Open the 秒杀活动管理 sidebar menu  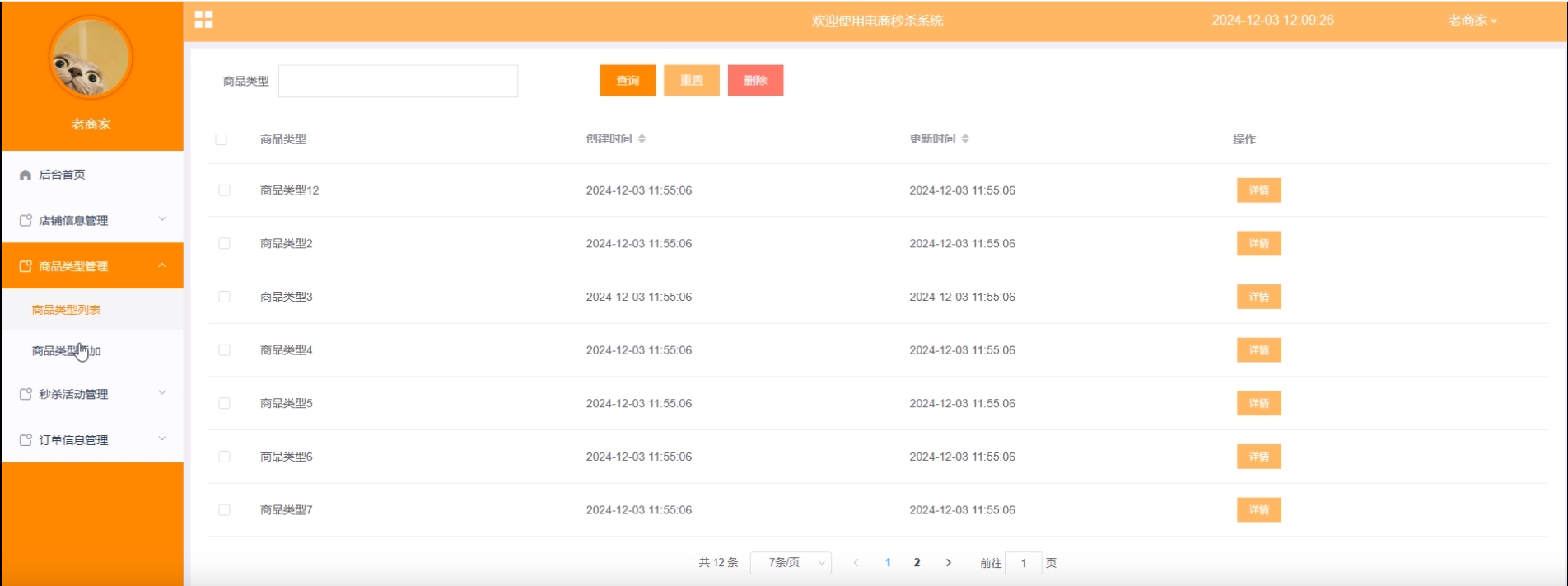coord(92,394)
